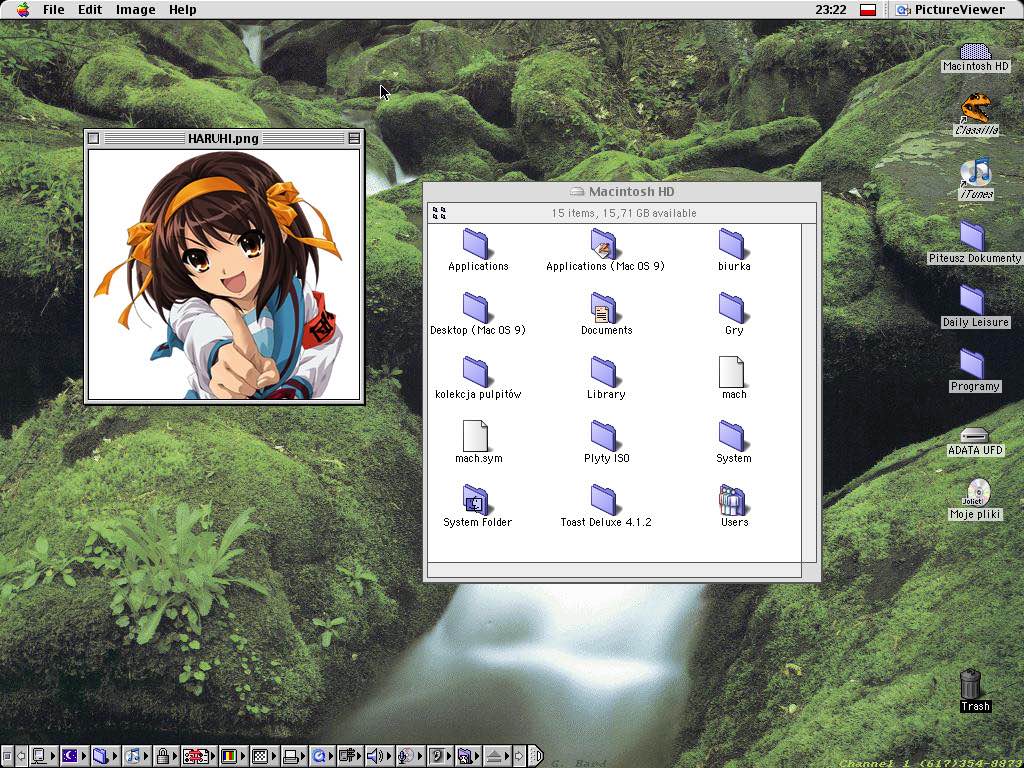Open the Location Manager control strip module
1024x768 pixels.
pyautogui.click(x=199, y=756)
